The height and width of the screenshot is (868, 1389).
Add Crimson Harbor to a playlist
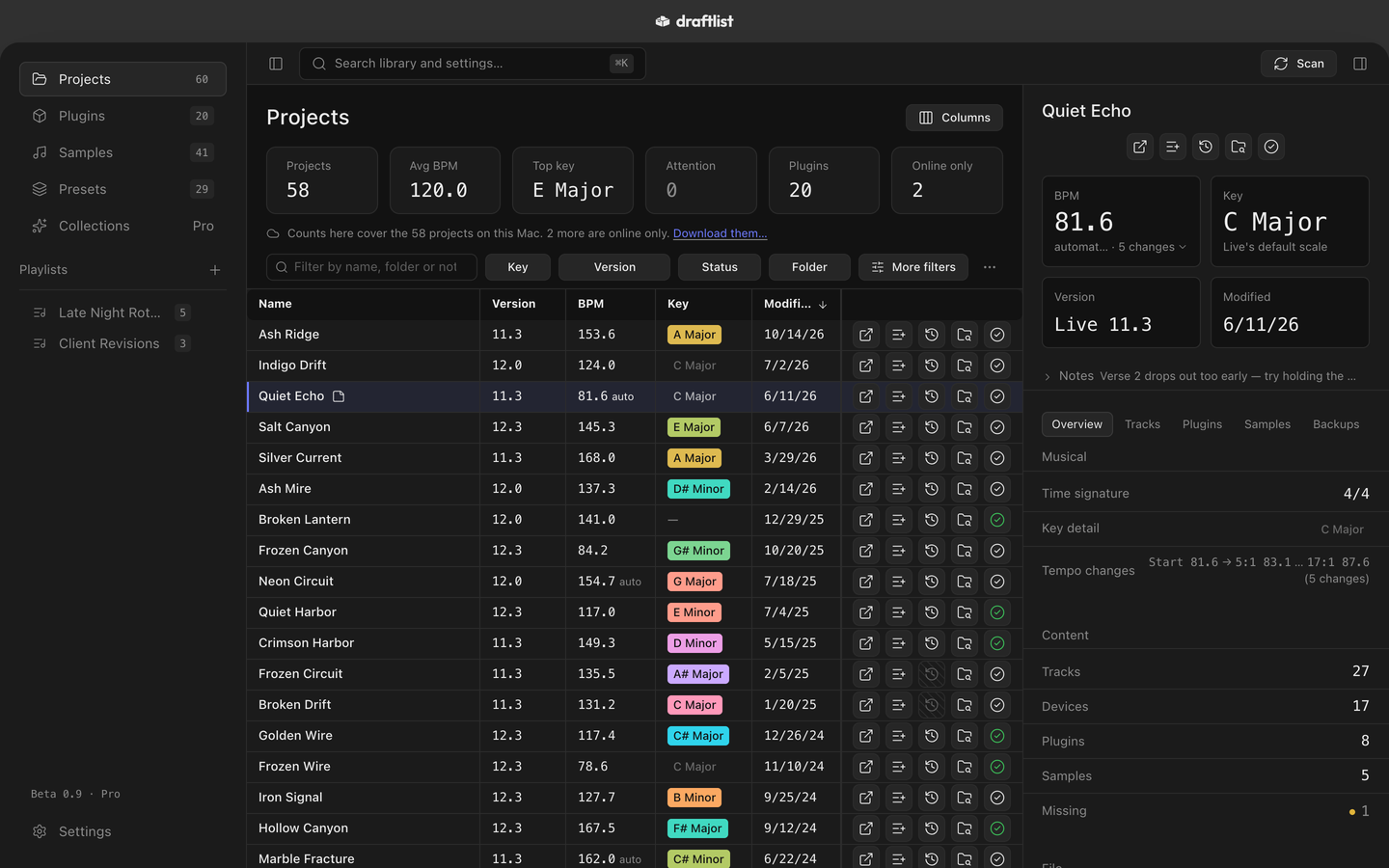899,643
